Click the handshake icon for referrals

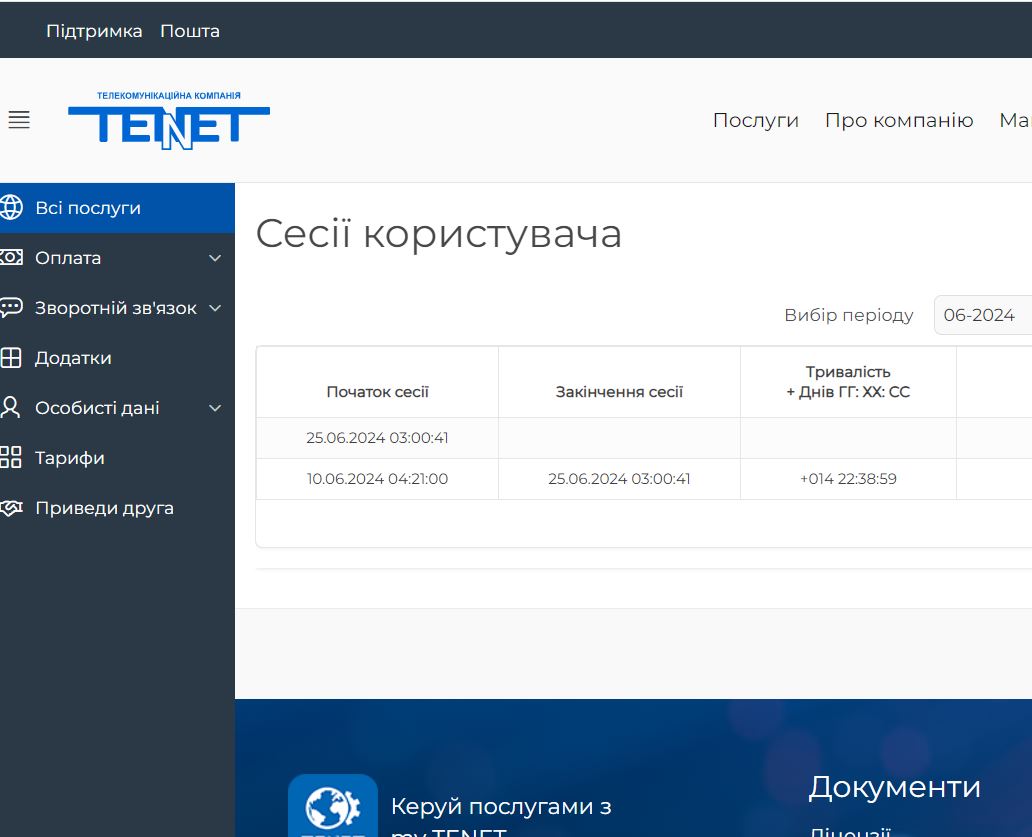11,508
